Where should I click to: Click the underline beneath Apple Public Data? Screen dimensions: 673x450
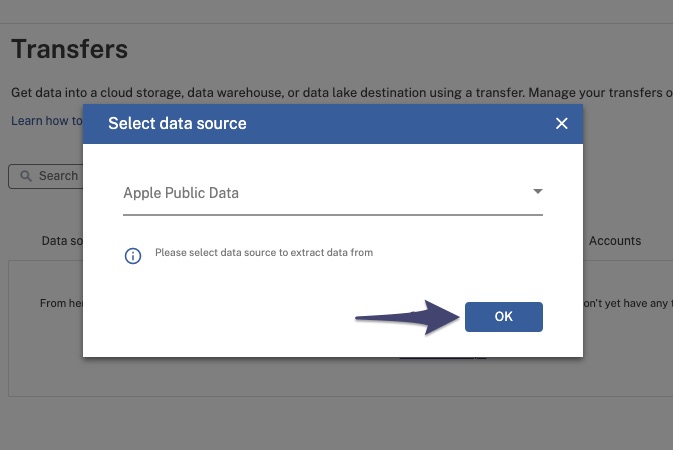pos(333,214)
